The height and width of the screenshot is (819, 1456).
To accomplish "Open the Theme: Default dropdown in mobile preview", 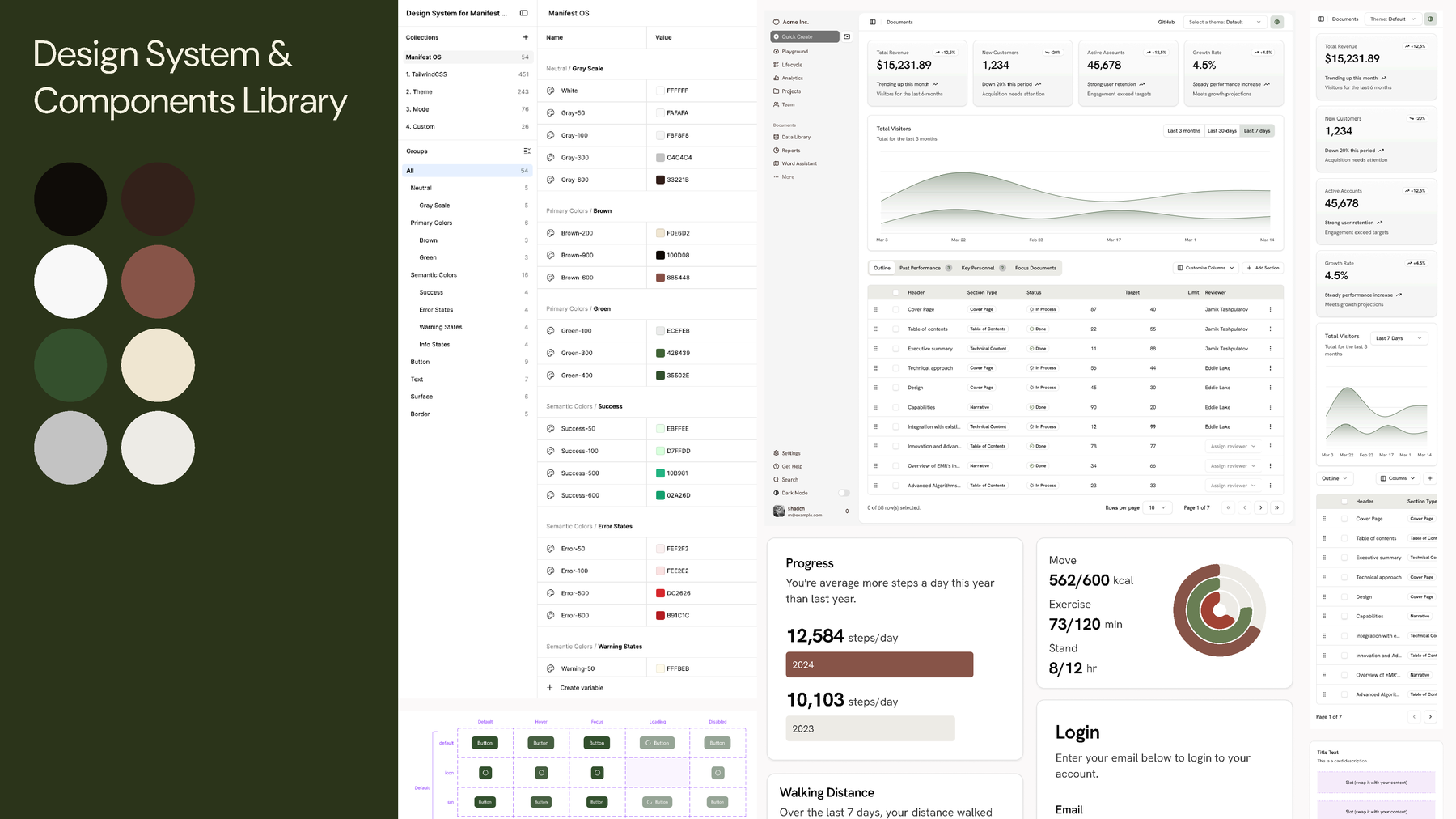I will [x=1392, y=19].
